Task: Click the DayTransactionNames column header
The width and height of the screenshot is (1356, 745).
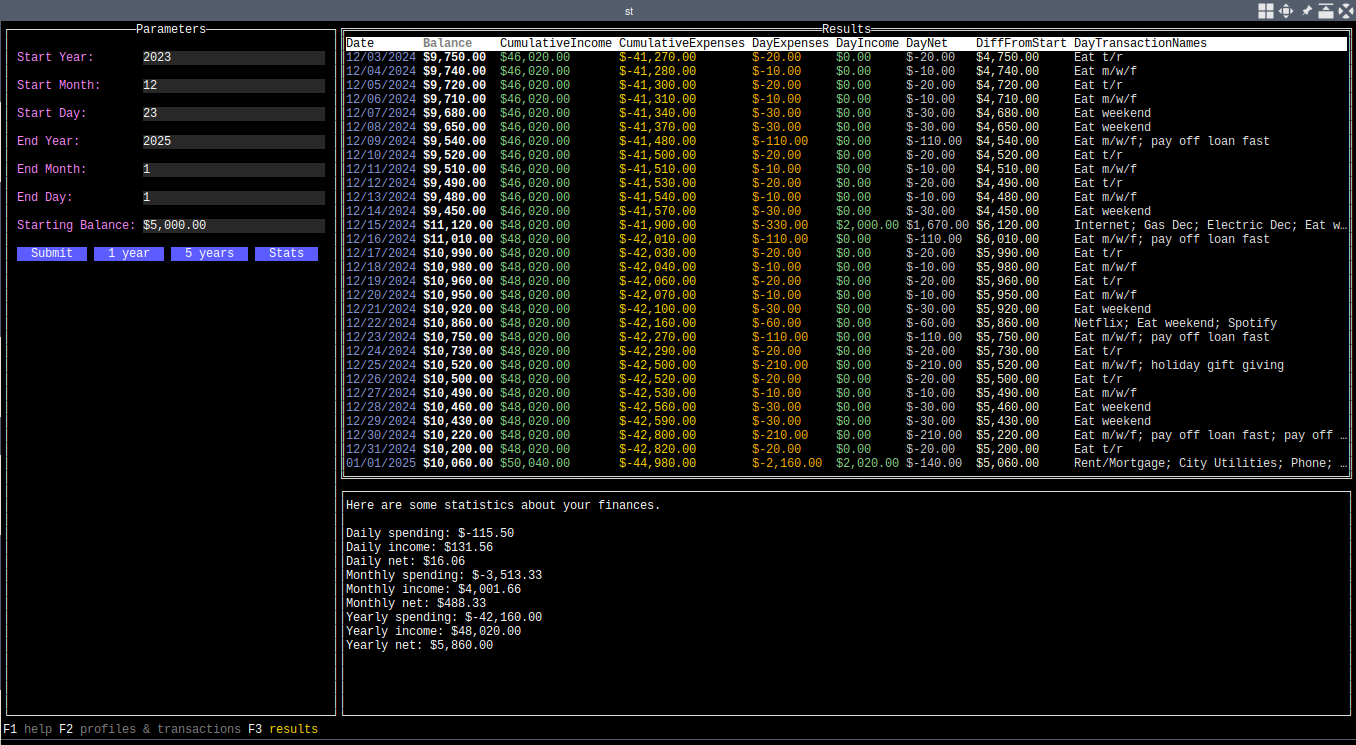Action: pos(1140,44)
